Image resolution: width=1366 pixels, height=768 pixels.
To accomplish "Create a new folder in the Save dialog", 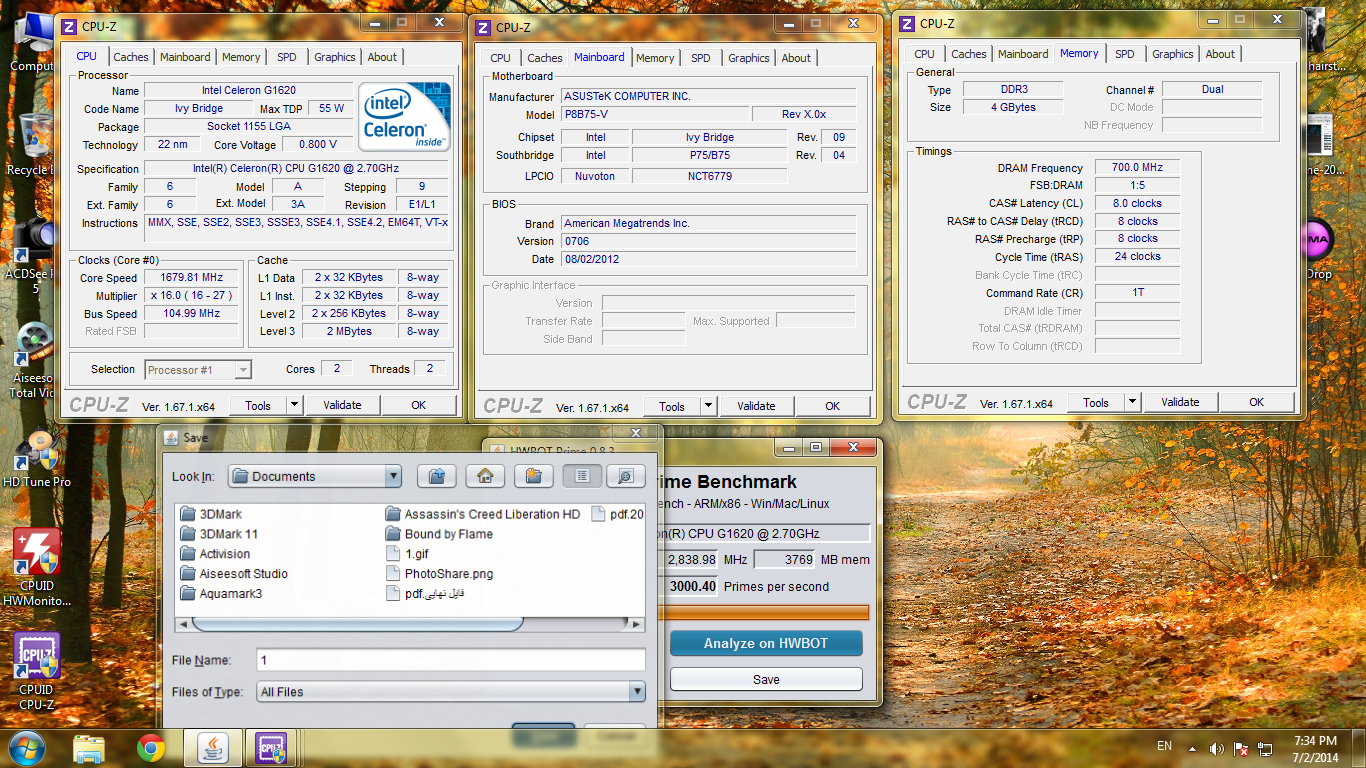I will click(x=533, y=476).
